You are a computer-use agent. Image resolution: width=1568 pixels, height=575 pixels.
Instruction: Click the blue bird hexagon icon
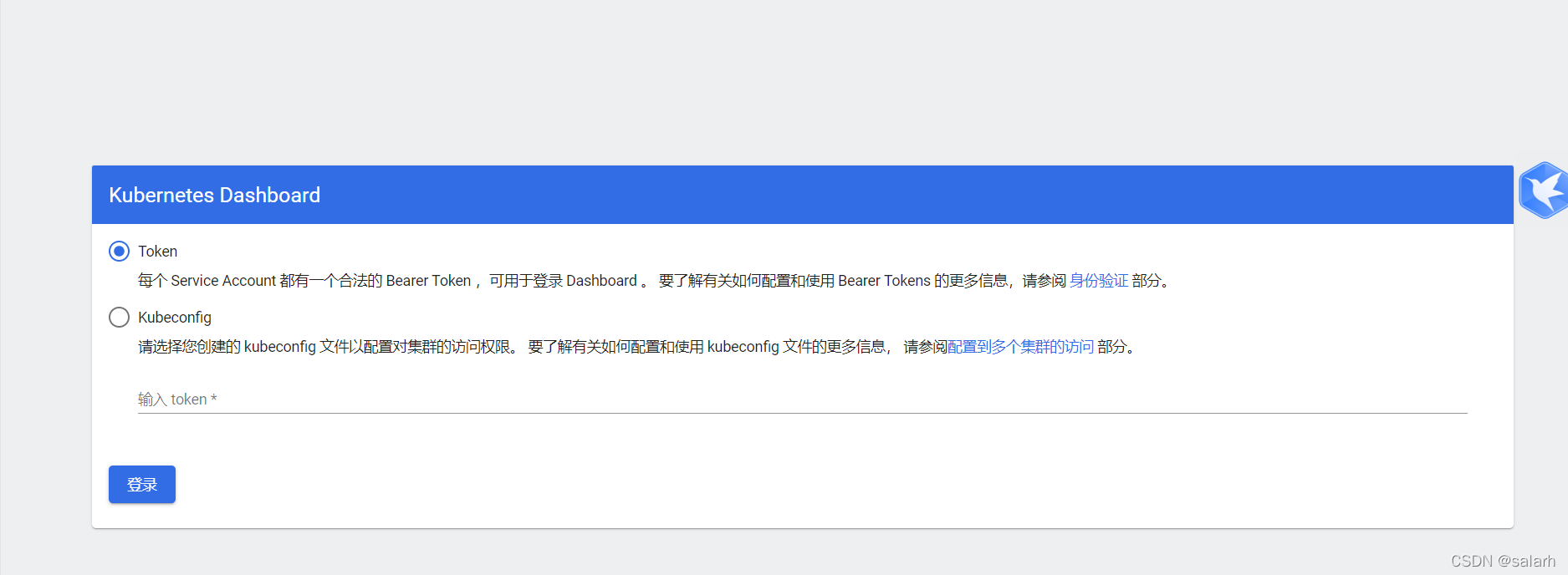pyautogui.click(x=1543, y=191)
